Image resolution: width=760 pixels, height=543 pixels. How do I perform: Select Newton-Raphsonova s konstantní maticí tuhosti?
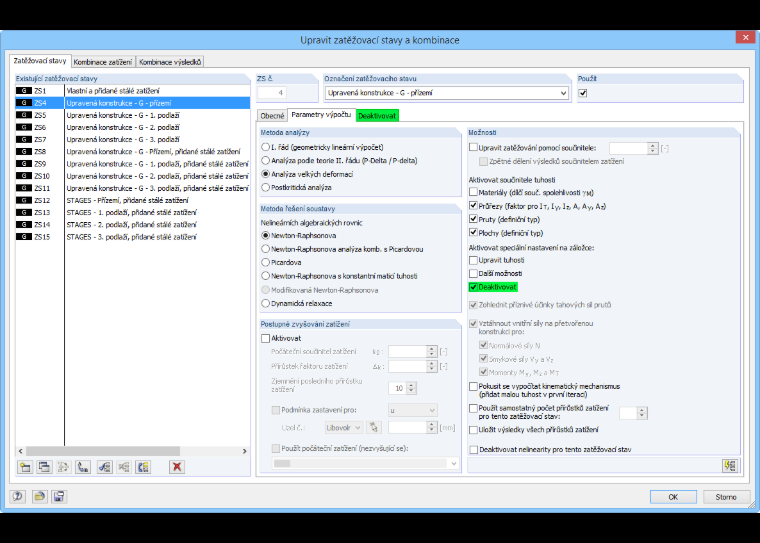pyautogui.click(x=265, y=276)
